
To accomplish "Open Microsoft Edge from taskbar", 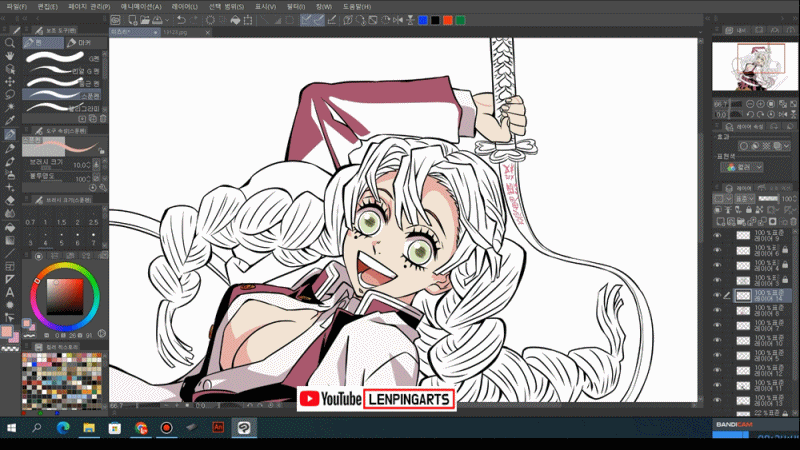I will pyautogui.click(x=63, y=428).
